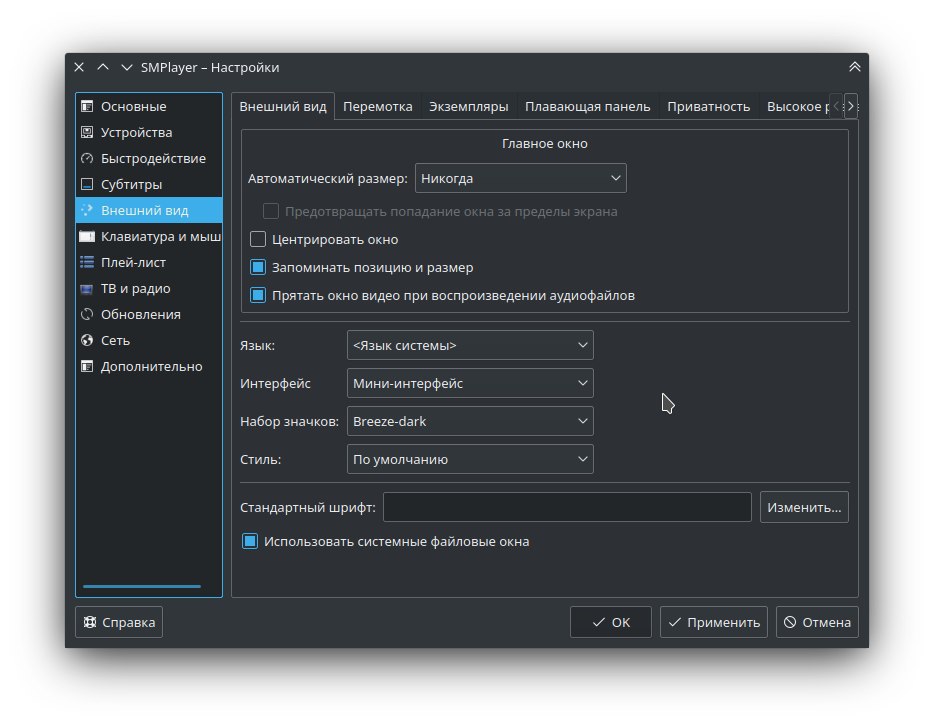
Task: Shade window with up arrow in title bar
Action: (103, 67)
